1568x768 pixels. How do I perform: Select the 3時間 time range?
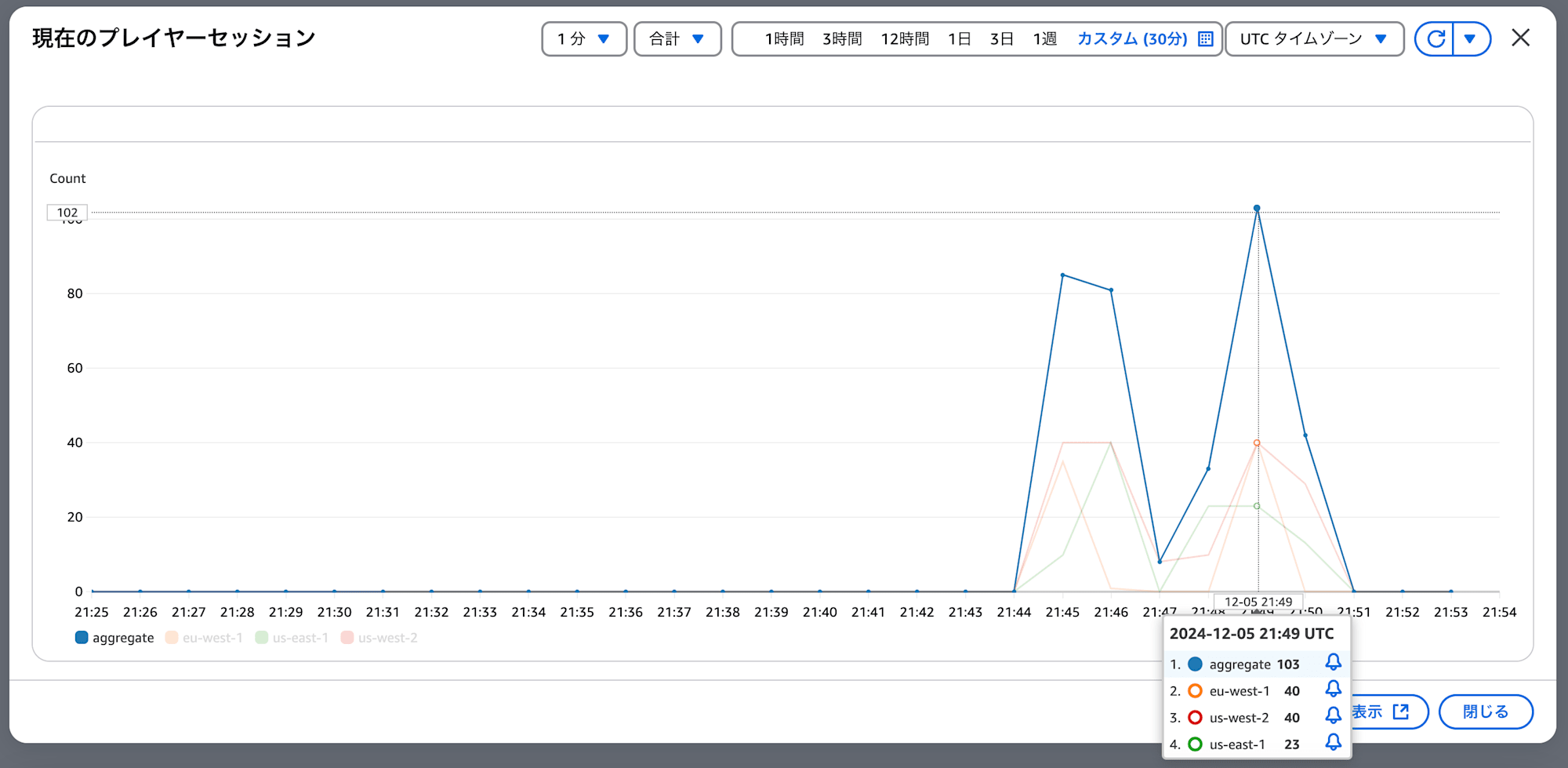(842, 39)
